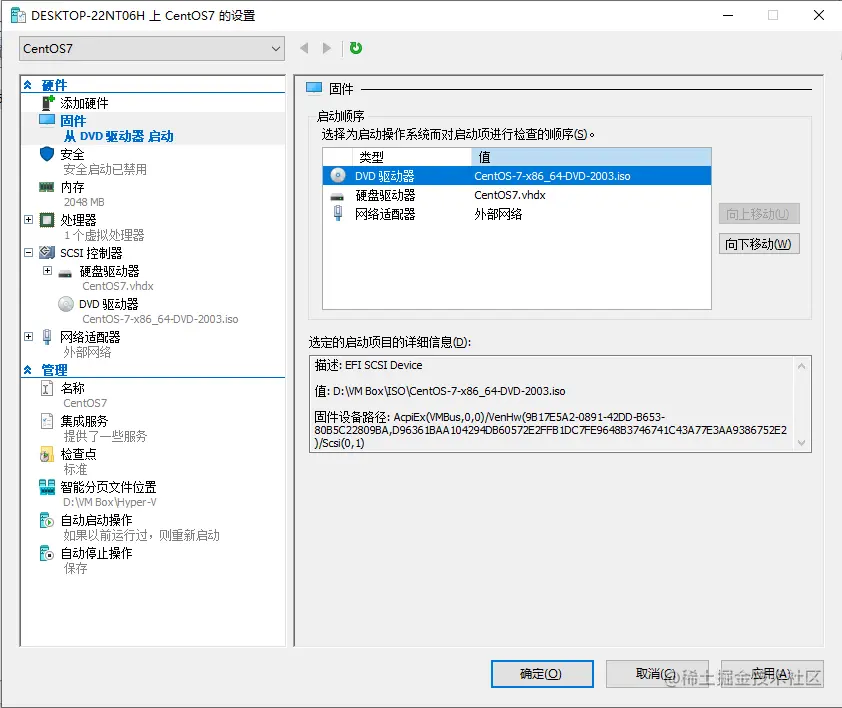Image resolution: width=842 pixels, height=708 pixels.
Task: Apply changes with the 应用(A) button
Action: tap(767, 674)
